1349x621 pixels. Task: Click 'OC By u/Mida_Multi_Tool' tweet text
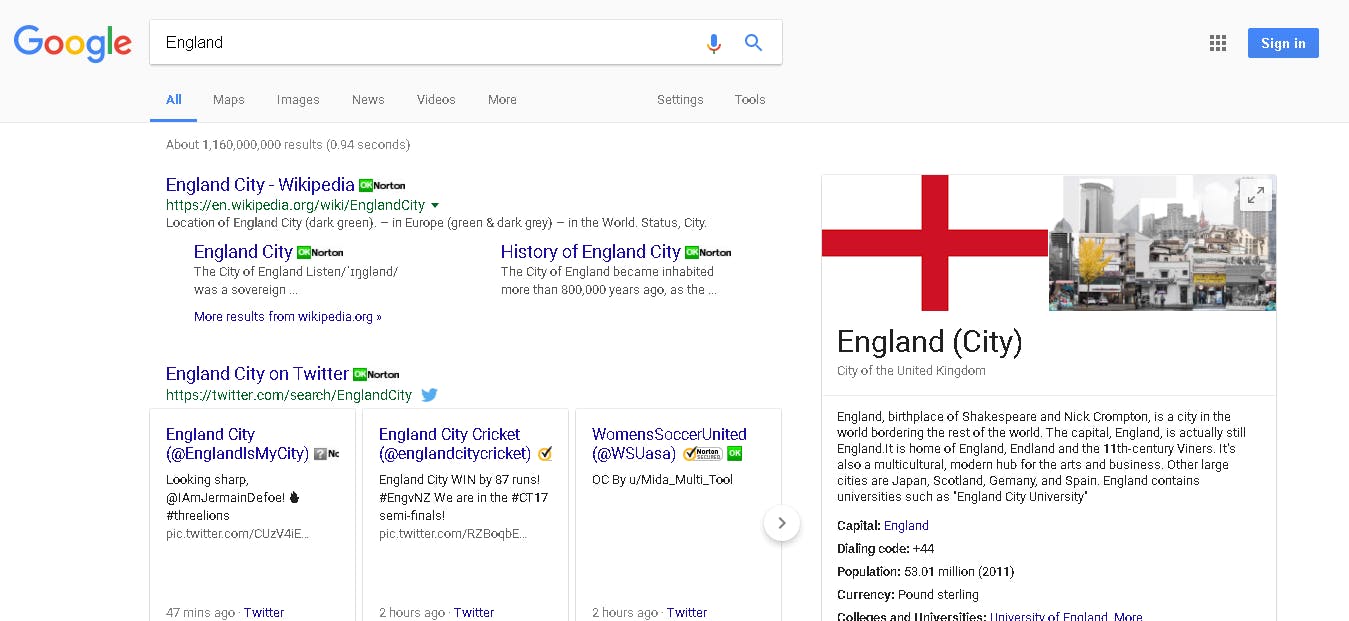(x=662, y=479)
